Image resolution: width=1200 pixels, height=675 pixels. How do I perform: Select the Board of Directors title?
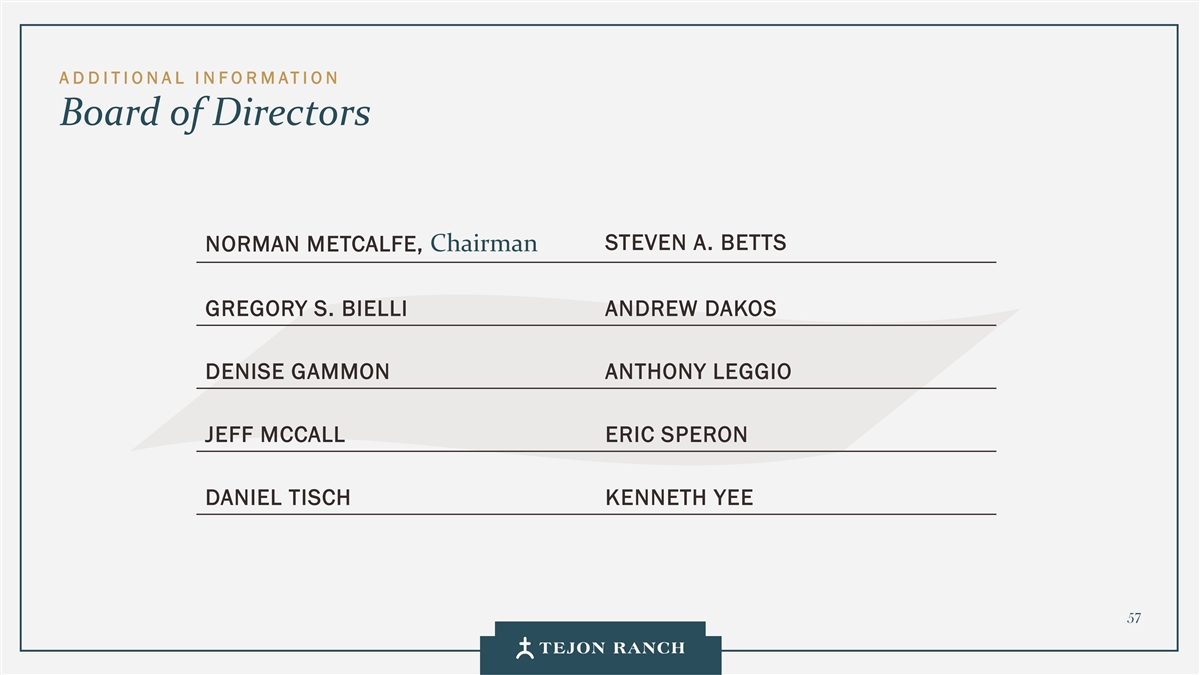click(214, 113)
